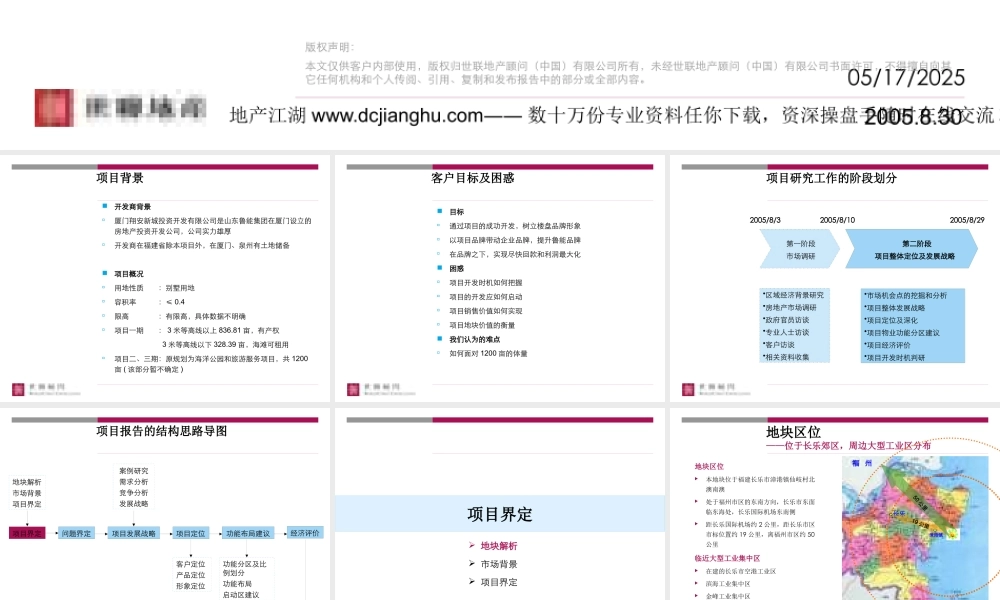Click the 2005/8/29 date label
Viewport: 1000px width, 600px height.
(967, 220)
